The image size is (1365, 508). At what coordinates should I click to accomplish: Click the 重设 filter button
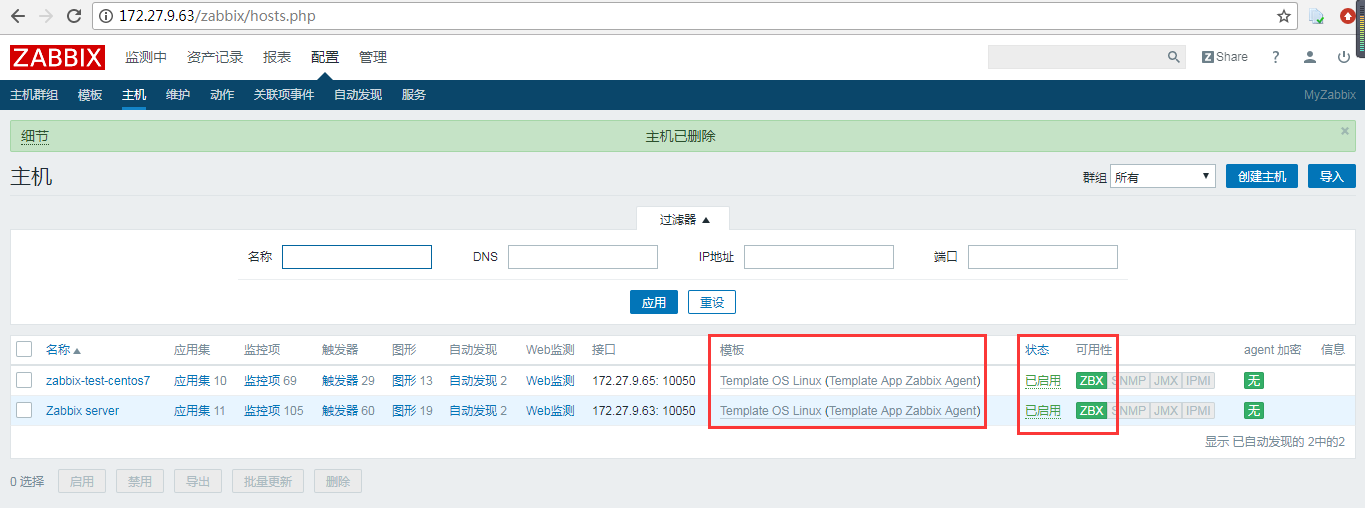[x=712, y=302]
